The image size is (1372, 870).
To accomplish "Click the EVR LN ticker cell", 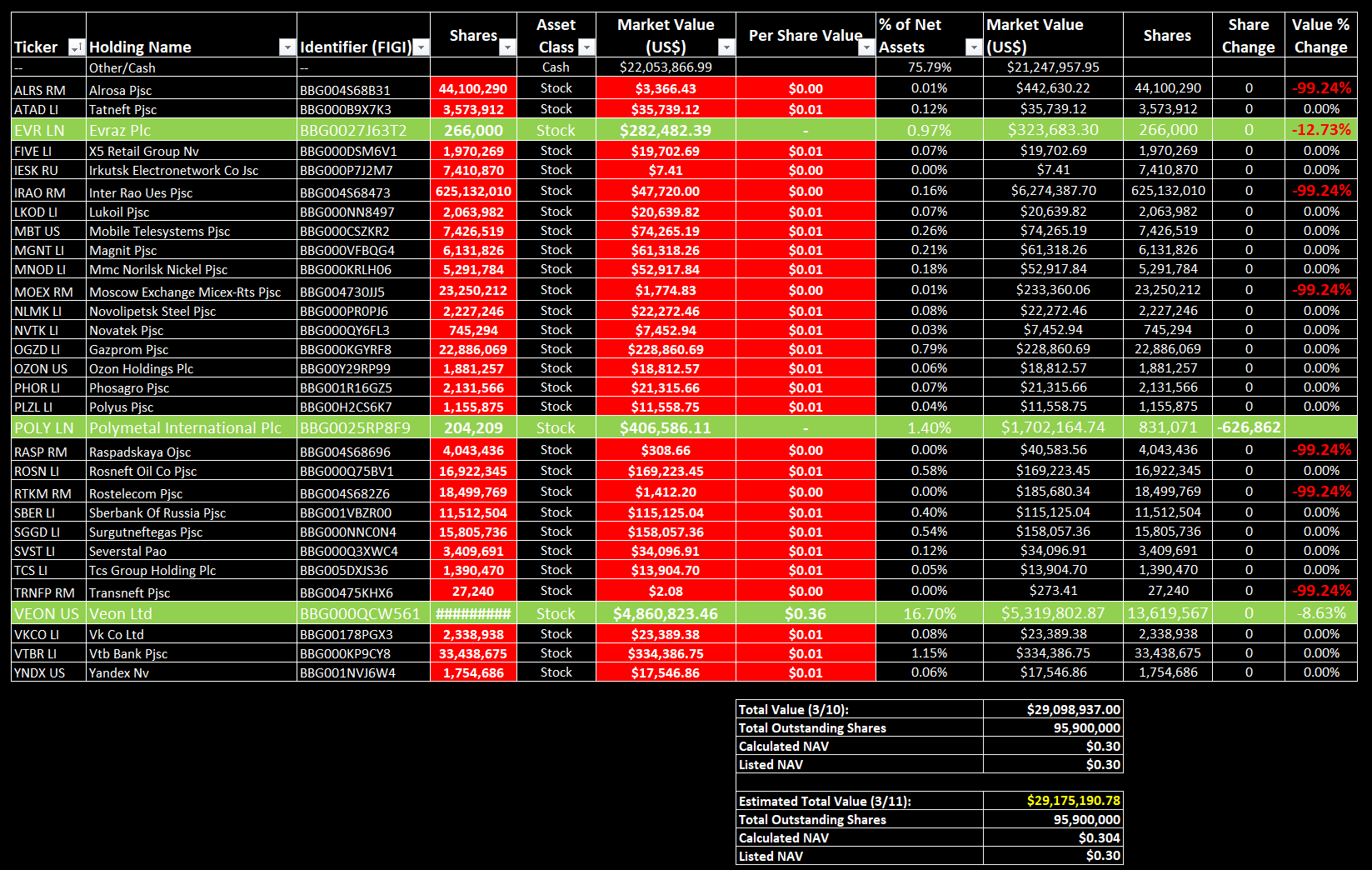I will tap(48, 130).
